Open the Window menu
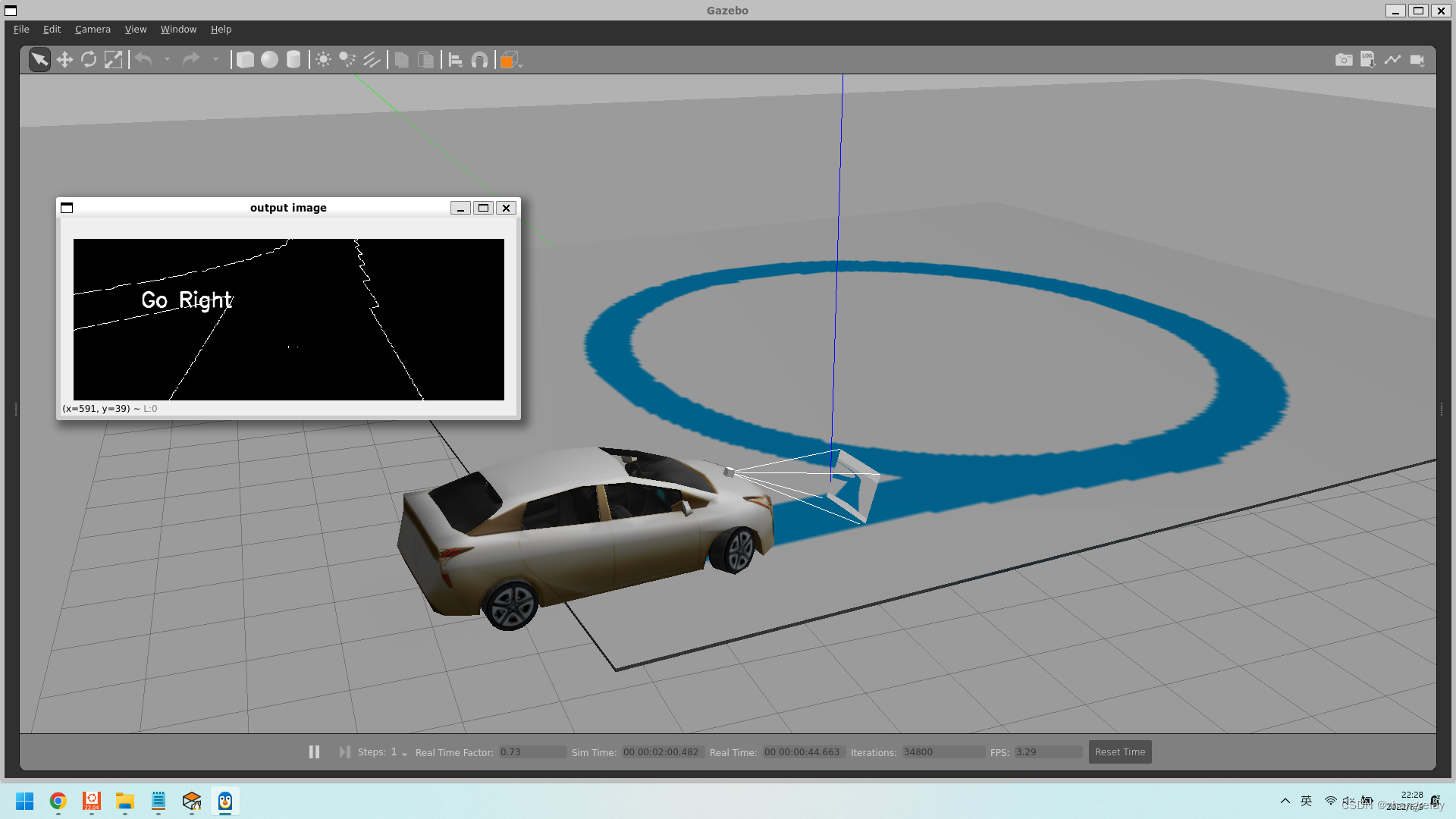The height and width of the screenshot is (819, 1456). point(178,29)
